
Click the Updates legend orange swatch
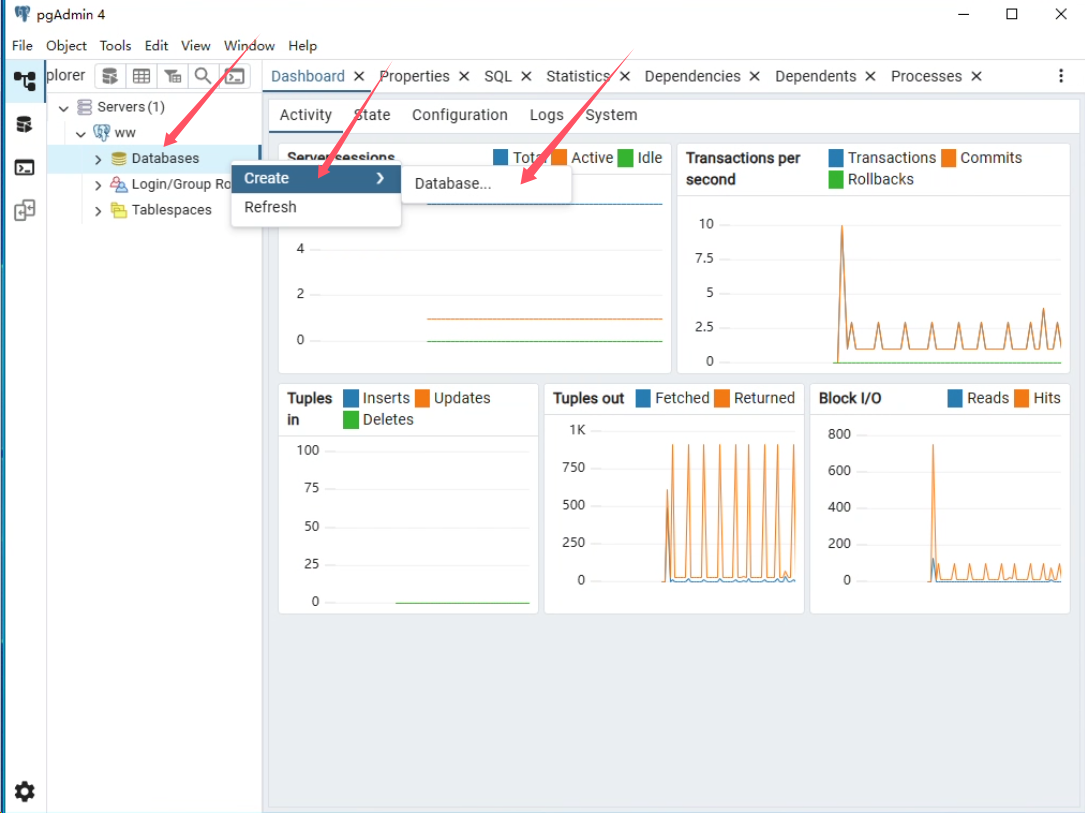(422, 398)
